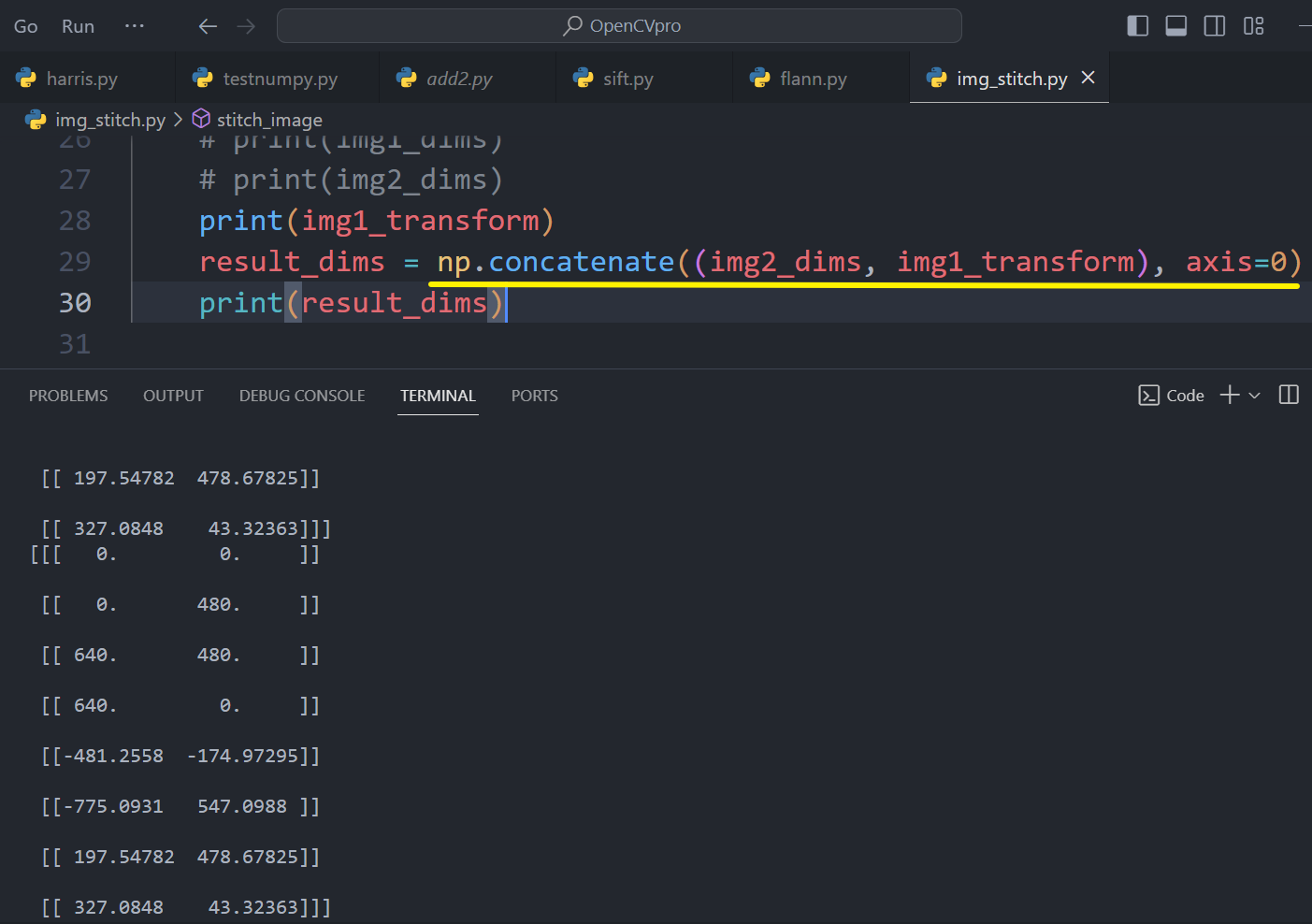The width and height of the screenshot is (1312, 924).
Task: Click the result_dims variable on line 29
Action: (x=292, y=262)
